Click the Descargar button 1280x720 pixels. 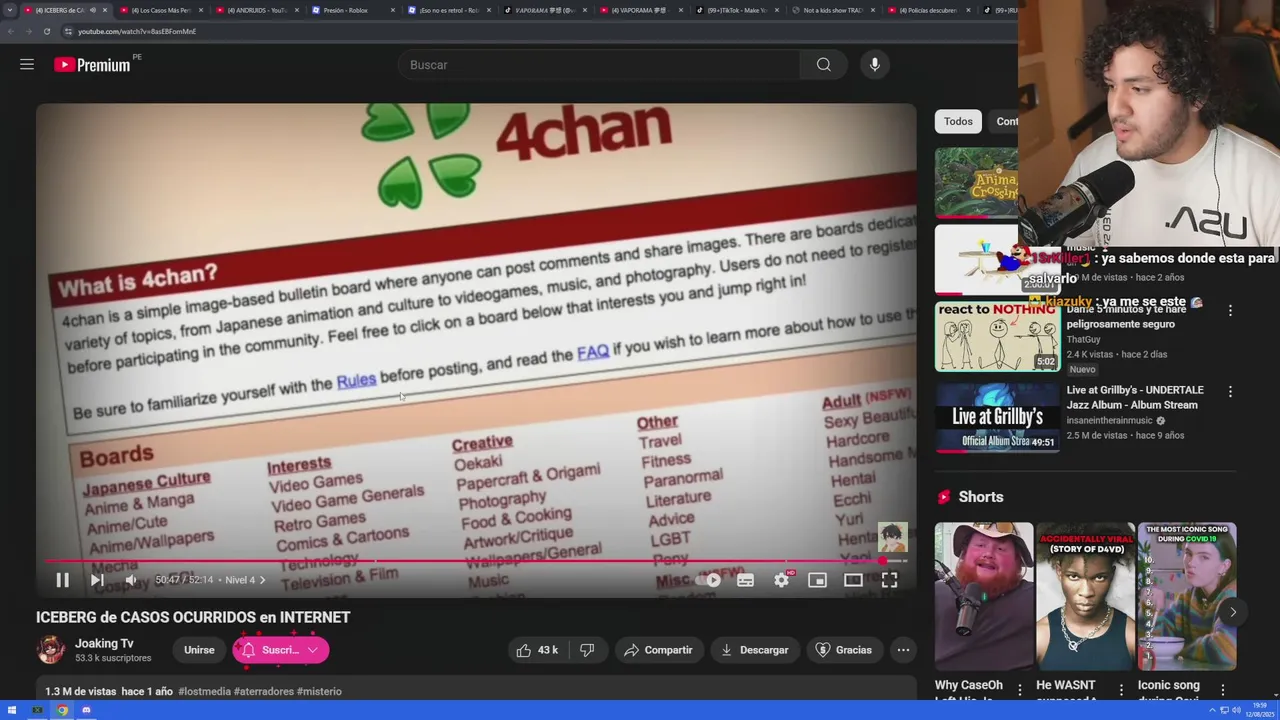click(754, 650)
